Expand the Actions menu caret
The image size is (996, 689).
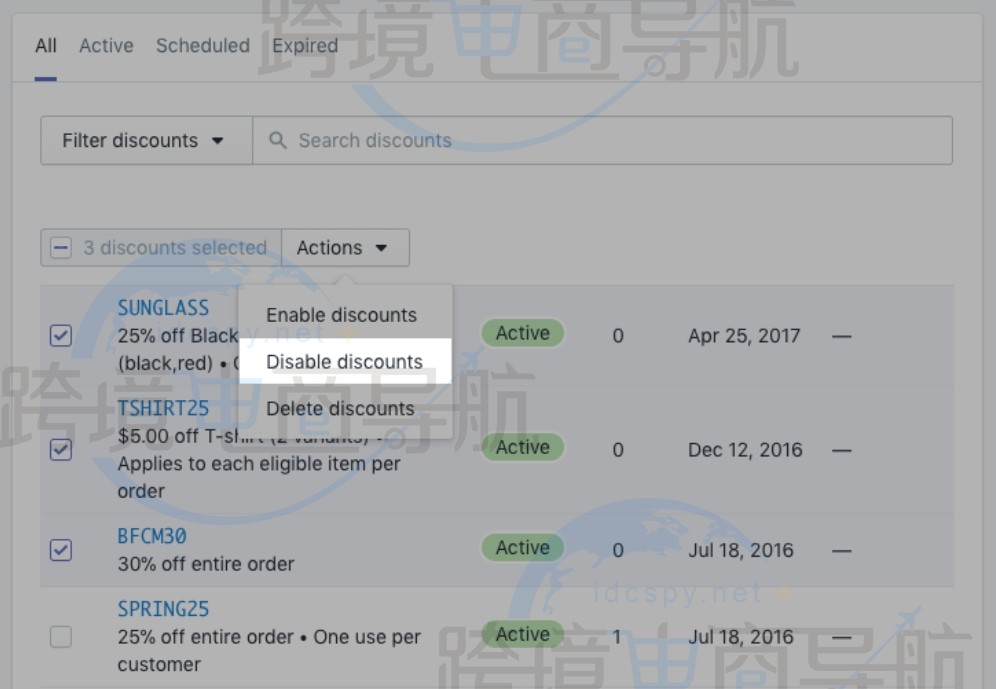(x=380, y=247)
